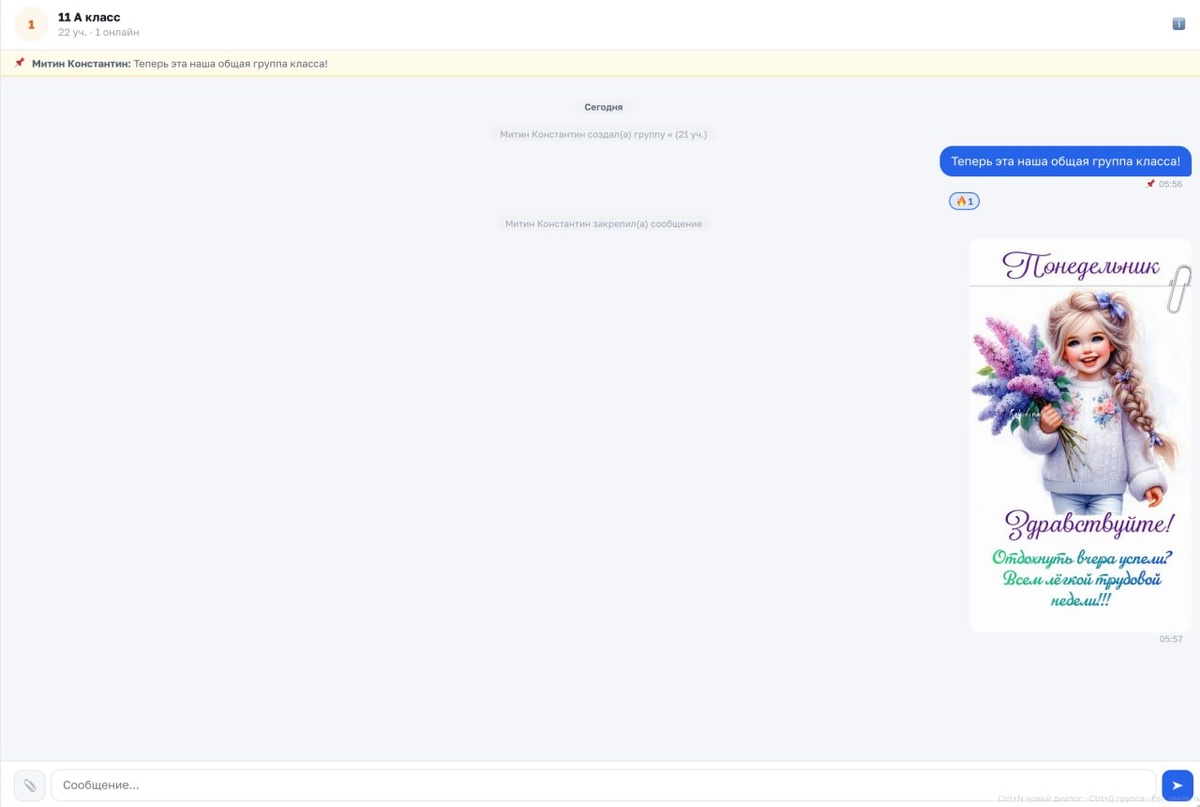Open the group info icon
This screenshot has height=807, width=1200.
click(1178, 24)
